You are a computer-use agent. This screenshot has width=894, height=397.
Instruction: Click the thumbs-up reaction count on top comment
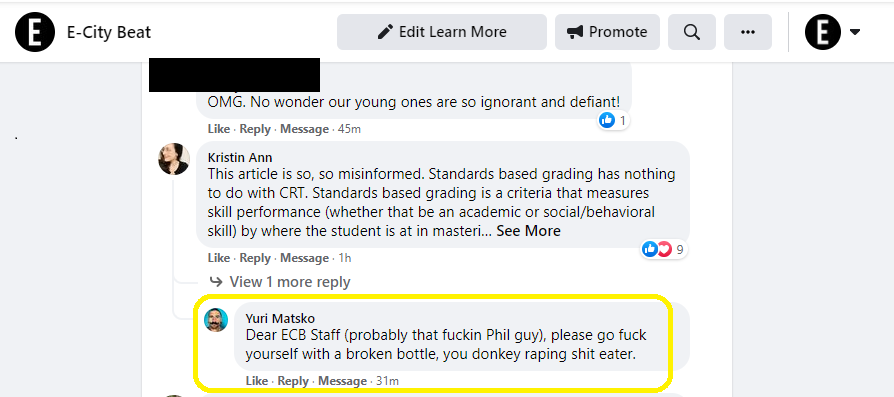point(613,120)
